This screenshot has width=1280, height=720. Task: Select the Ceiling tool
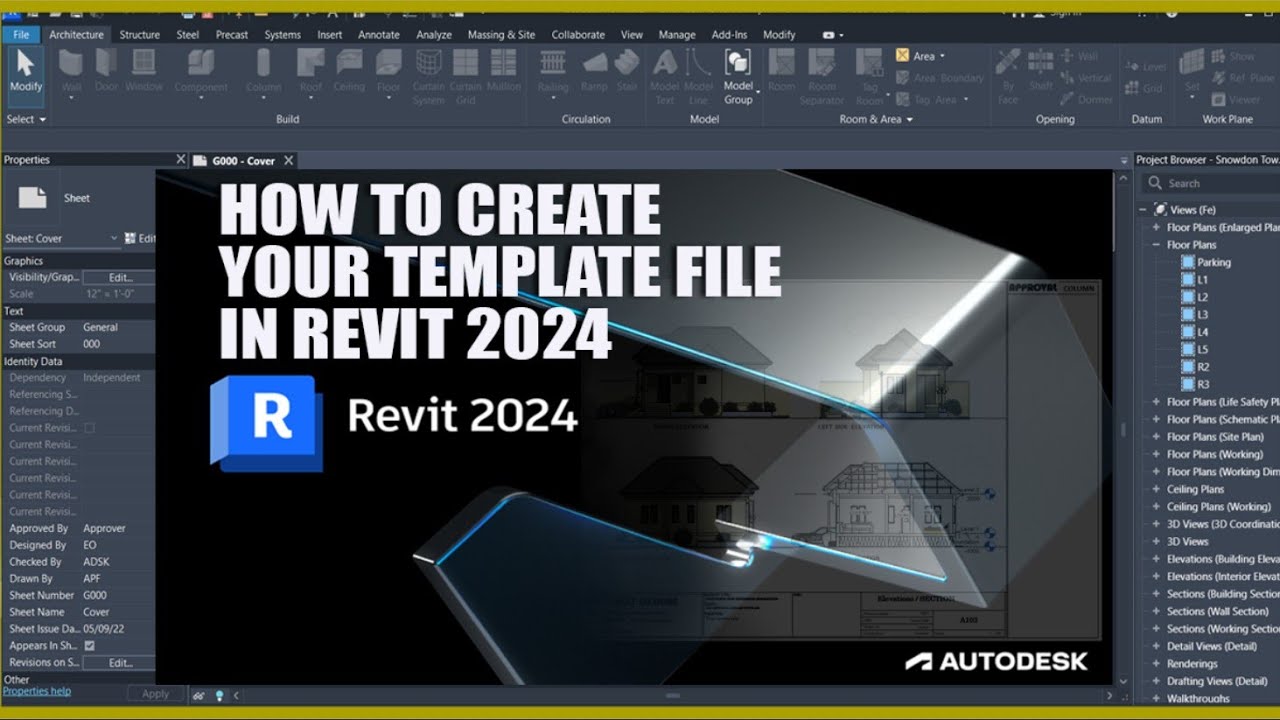[x=349, y=72]
